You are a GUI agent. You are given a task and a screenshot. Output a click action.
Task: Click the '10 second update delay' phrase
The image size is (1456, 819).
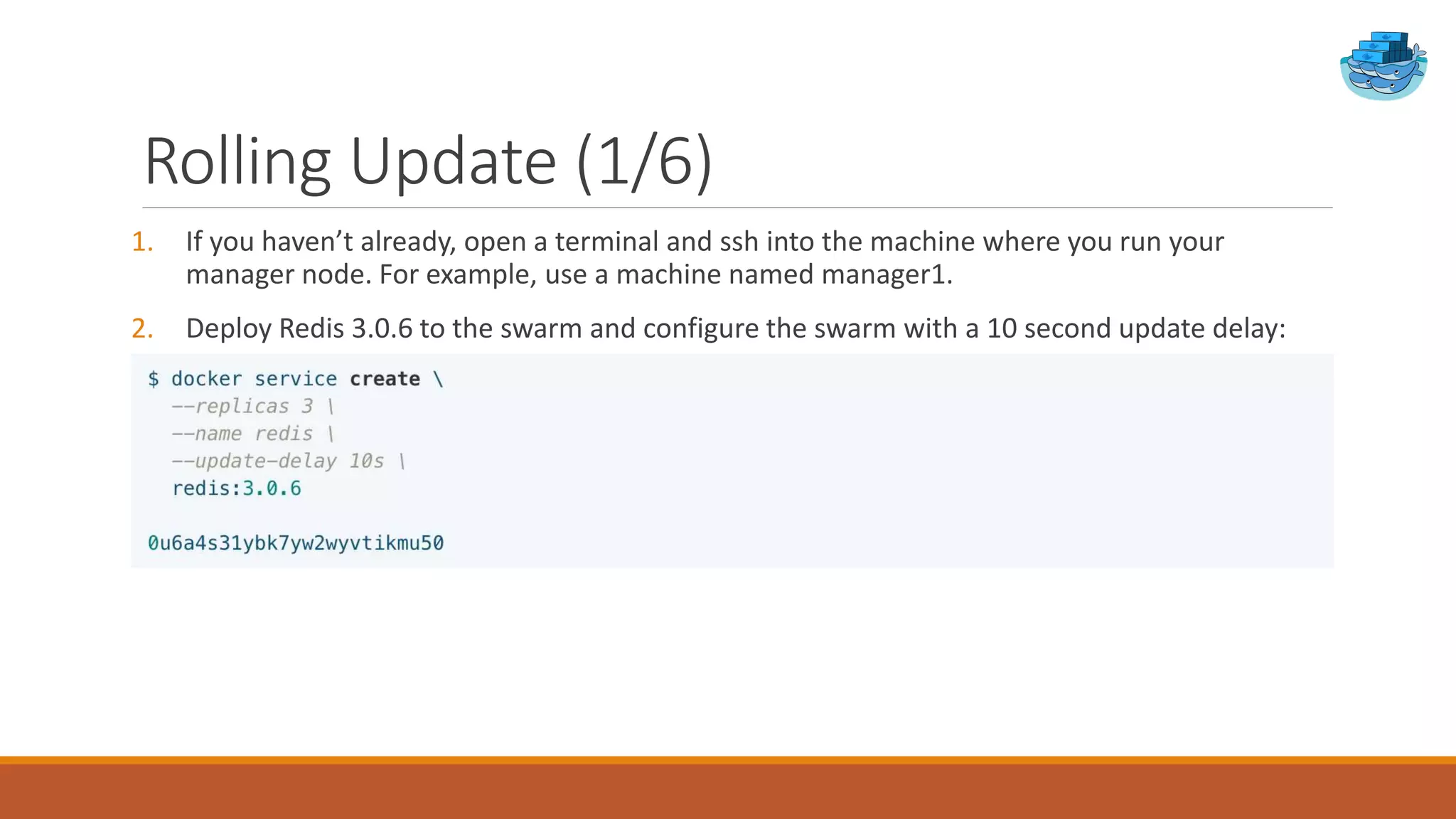1134,328
